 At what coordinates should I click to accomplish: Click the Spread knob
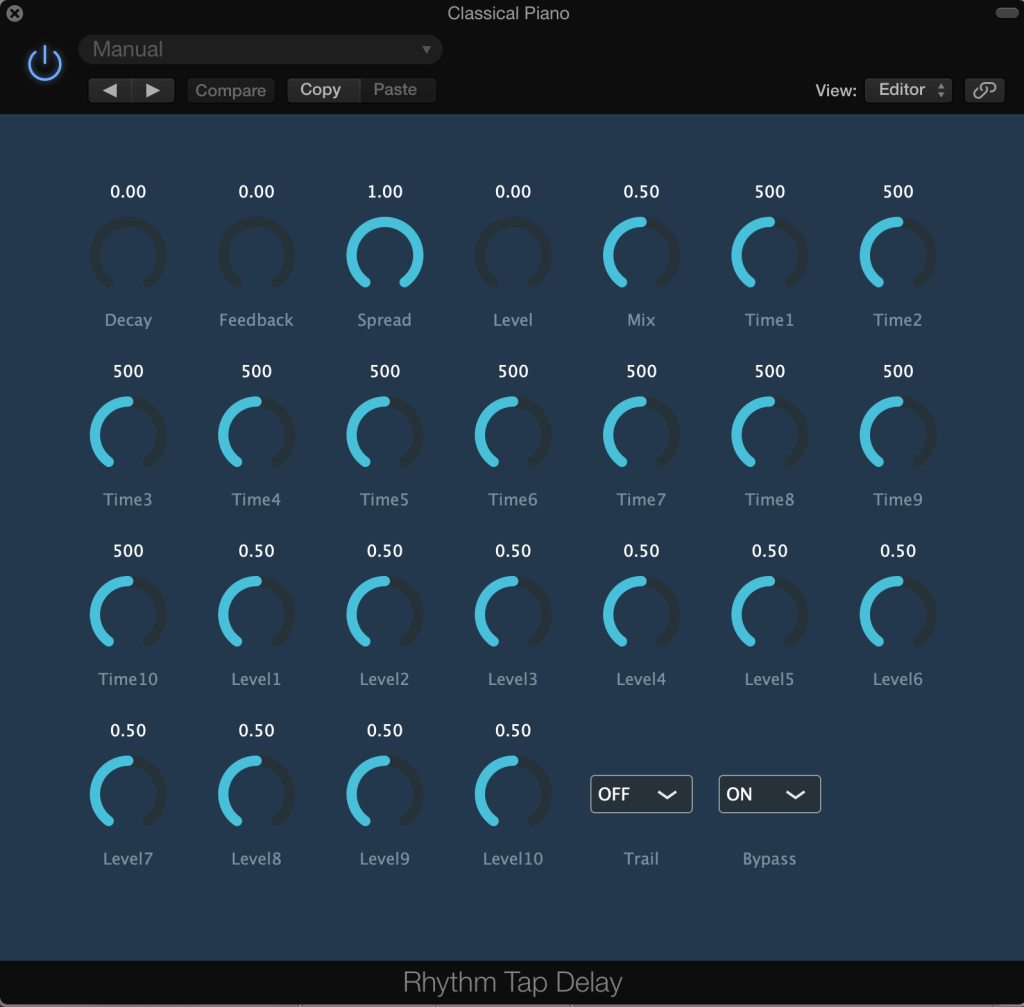click(385, 255)
